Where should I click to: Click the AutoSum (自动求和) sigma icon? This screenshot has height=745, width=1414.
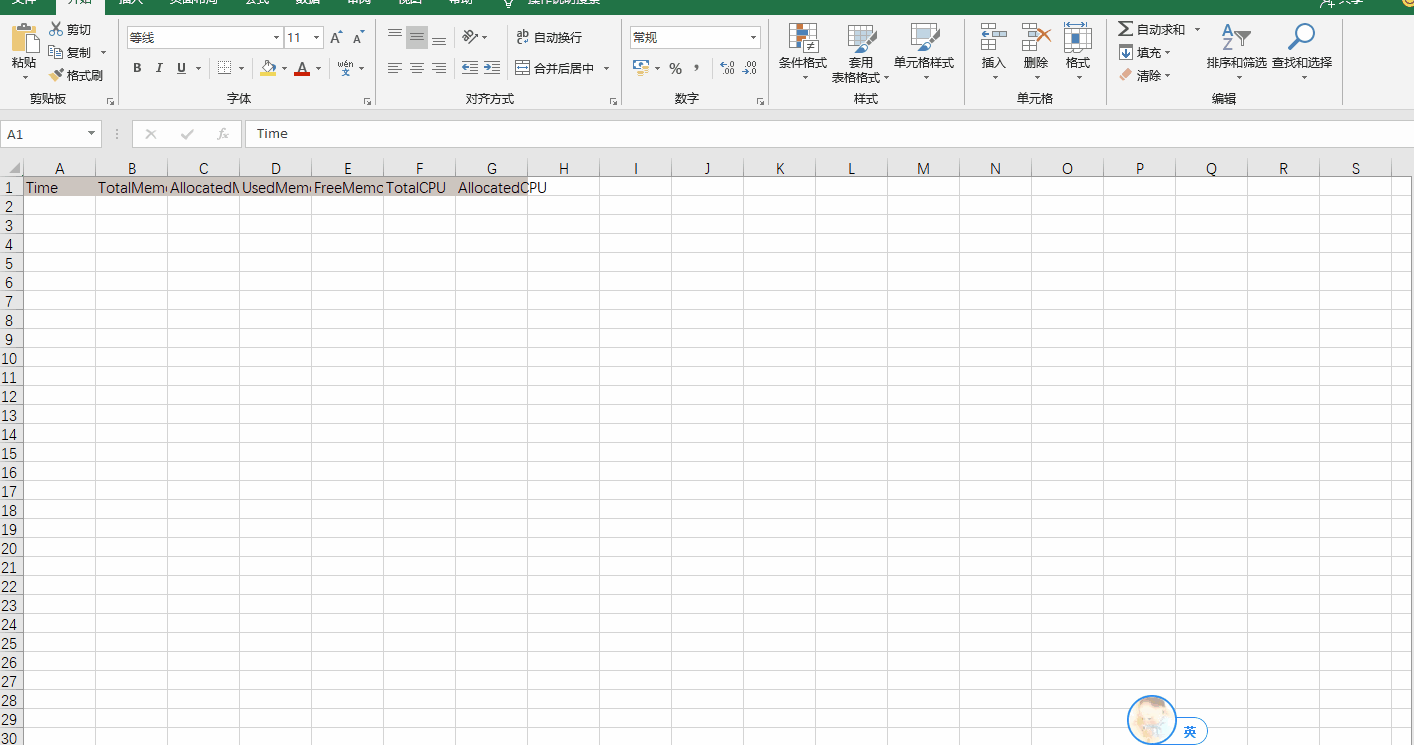tap(1126, 30)
